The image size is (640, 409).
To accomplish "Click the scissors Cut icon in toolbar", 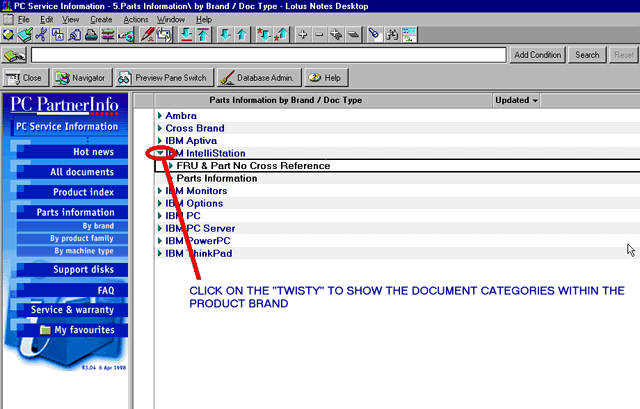I will coord(41,35).
